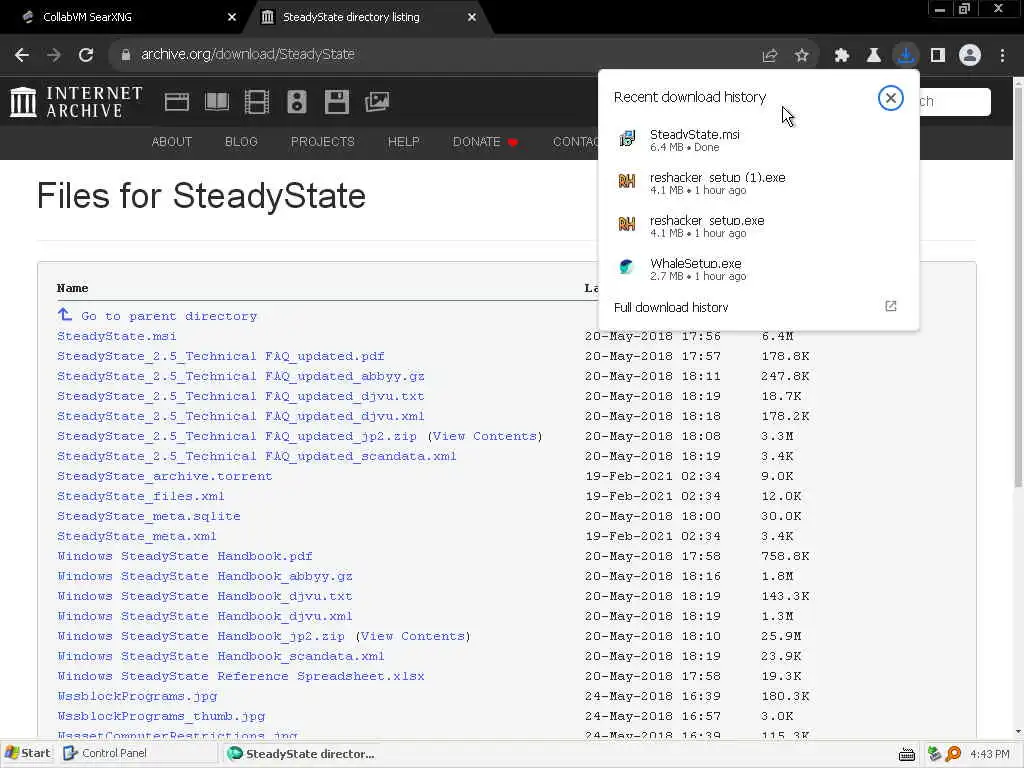
Task: Click the archive search box
Action: click(x=955, y=101)
